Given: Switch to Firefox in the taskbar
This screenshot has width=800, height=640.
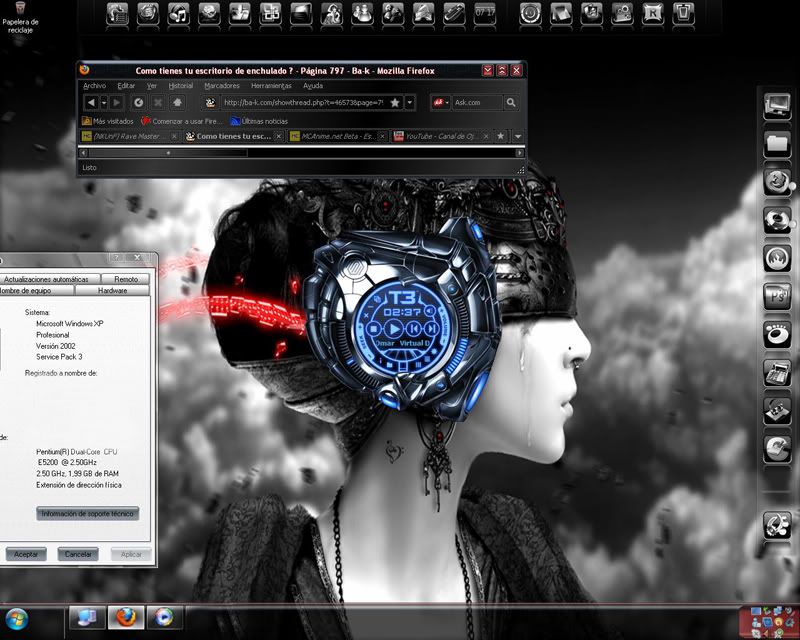Looking at the screenshot, I should [x=126, y=617].
